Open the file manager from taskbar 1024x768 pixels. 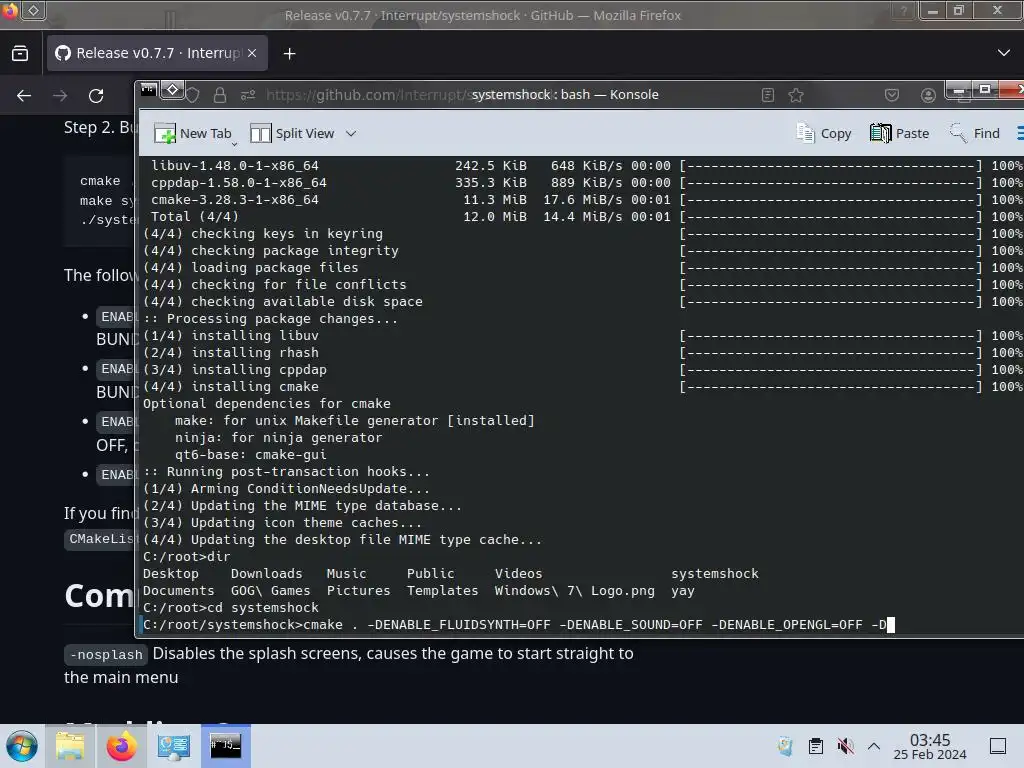pyautogui.click(x=70, y=746)
